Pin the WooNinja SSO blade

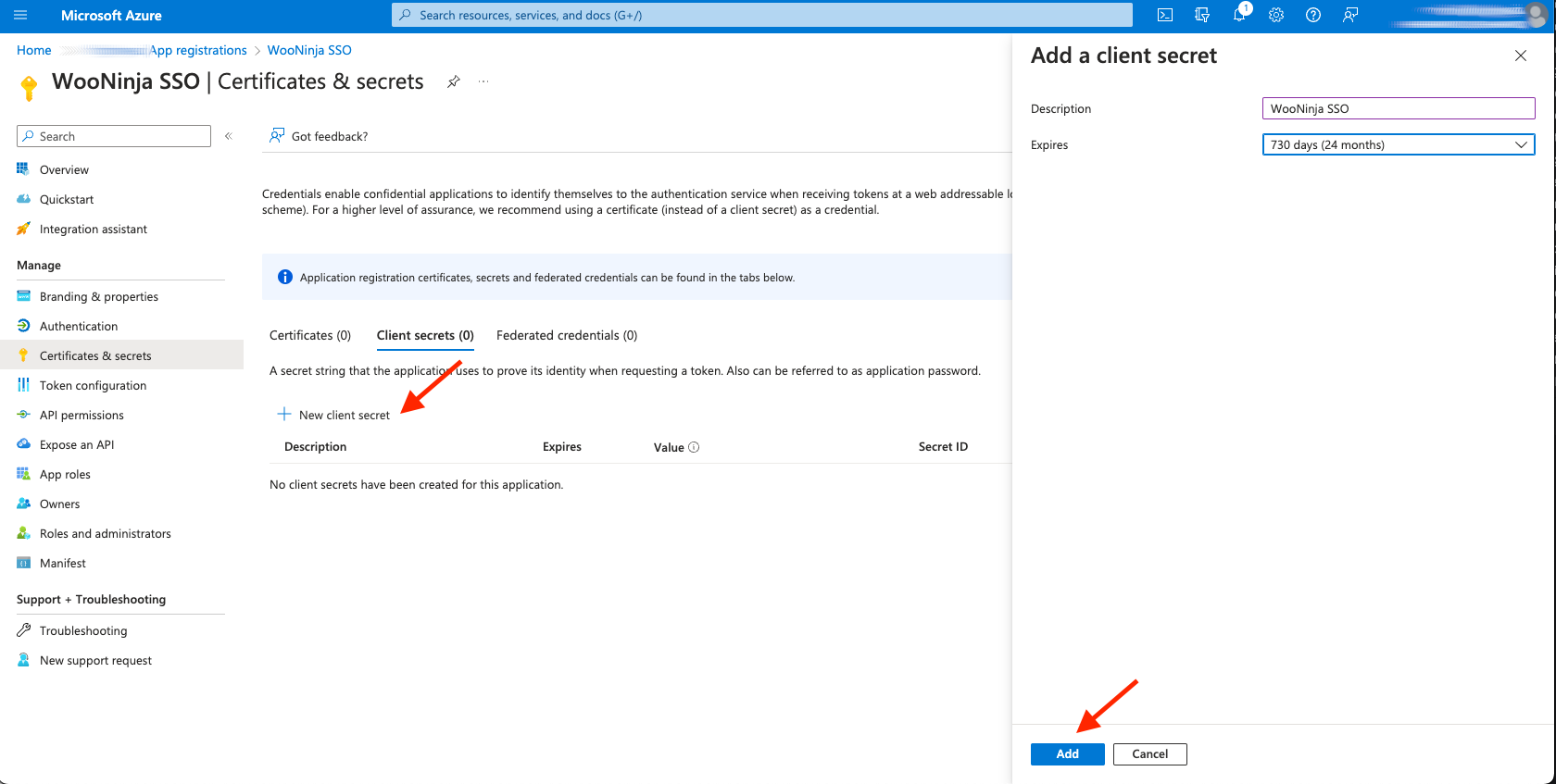click(453, 81)
